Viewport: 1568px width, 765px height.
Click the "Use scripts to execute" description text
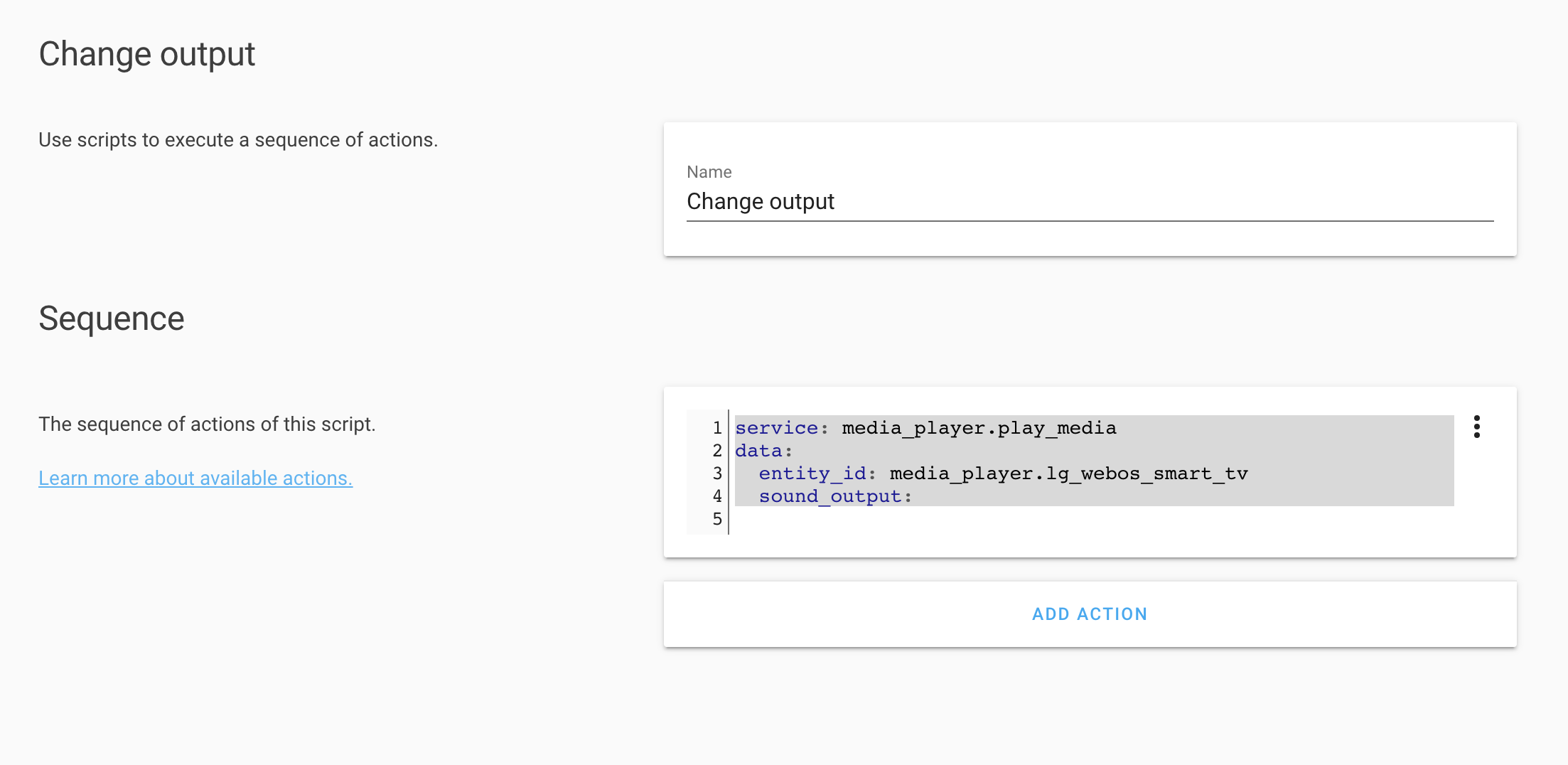coord(238,140)
